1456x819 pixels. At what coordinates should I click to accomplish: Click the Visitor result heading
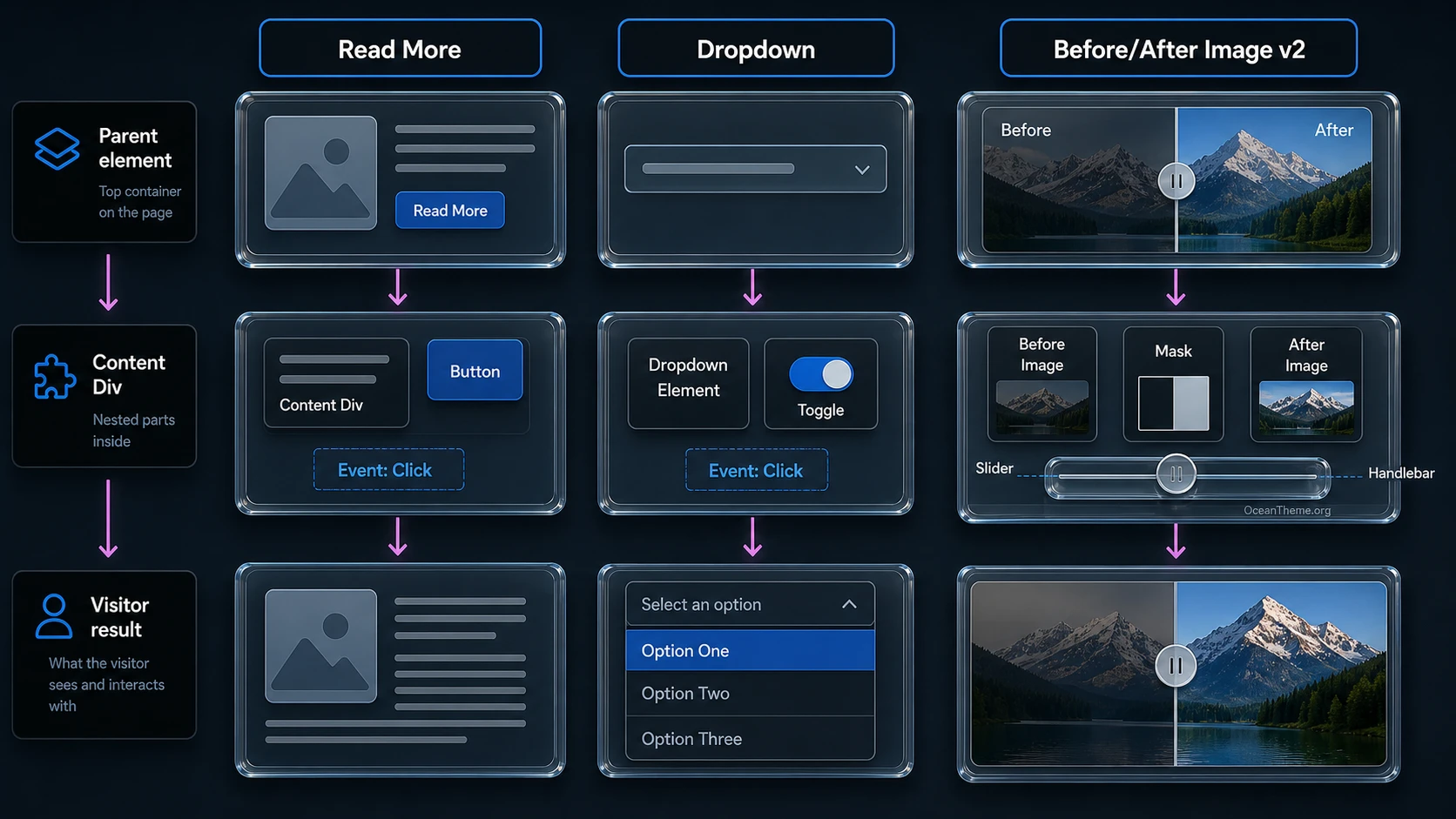click(119, 617)
